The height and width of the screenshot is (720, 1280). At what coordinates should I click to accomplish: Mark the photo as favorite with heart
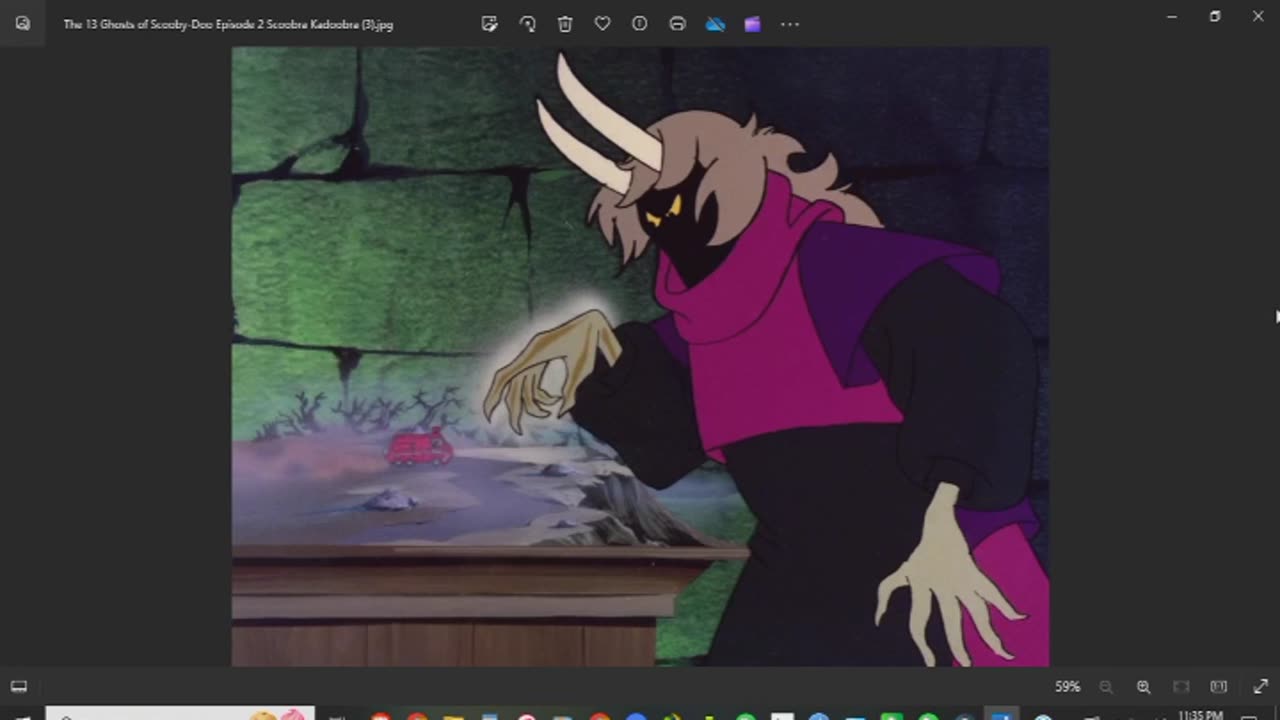[x=602, y=24]
